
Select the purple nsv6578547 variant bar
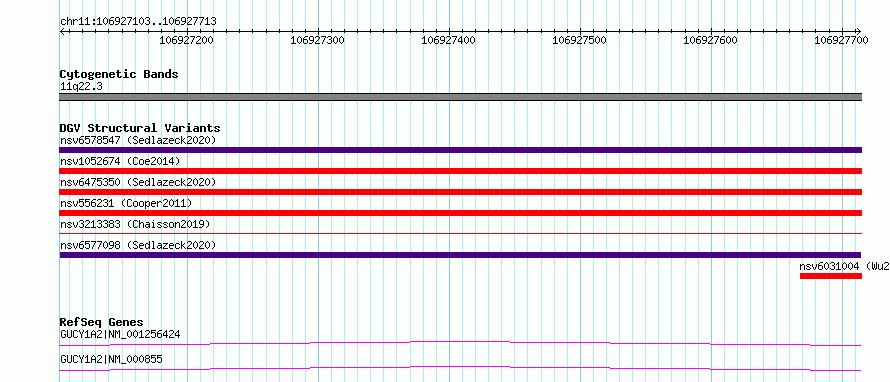click(461, 150)
